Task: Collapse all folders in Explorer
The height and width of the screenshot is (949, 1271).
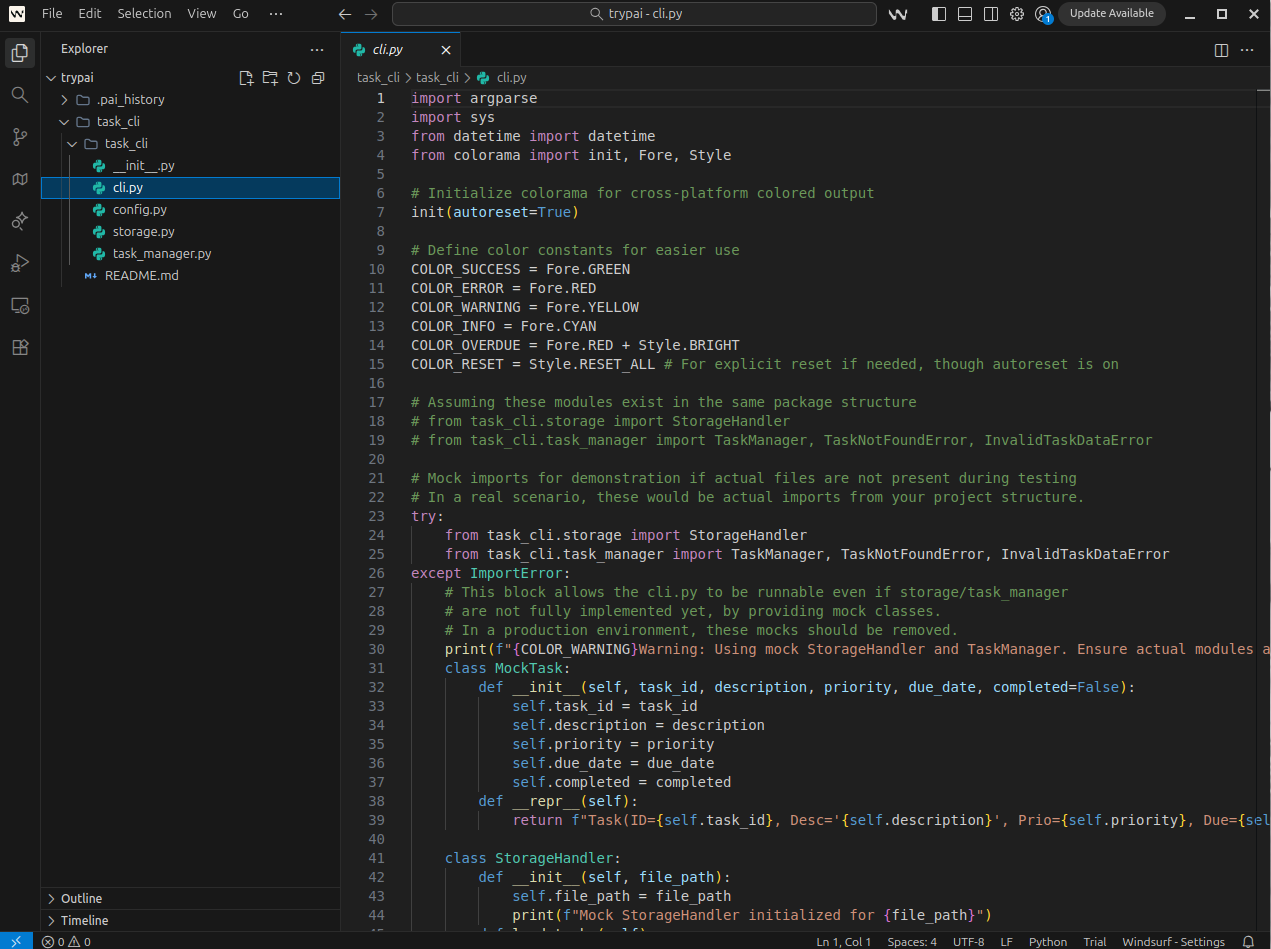Action: pos(318,78)
